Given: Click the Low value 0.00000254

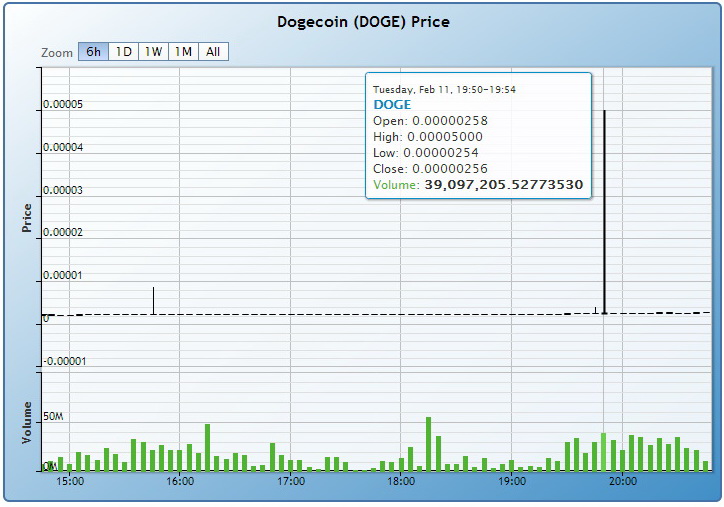Looking at the screenshot, I should pos(441,153).
